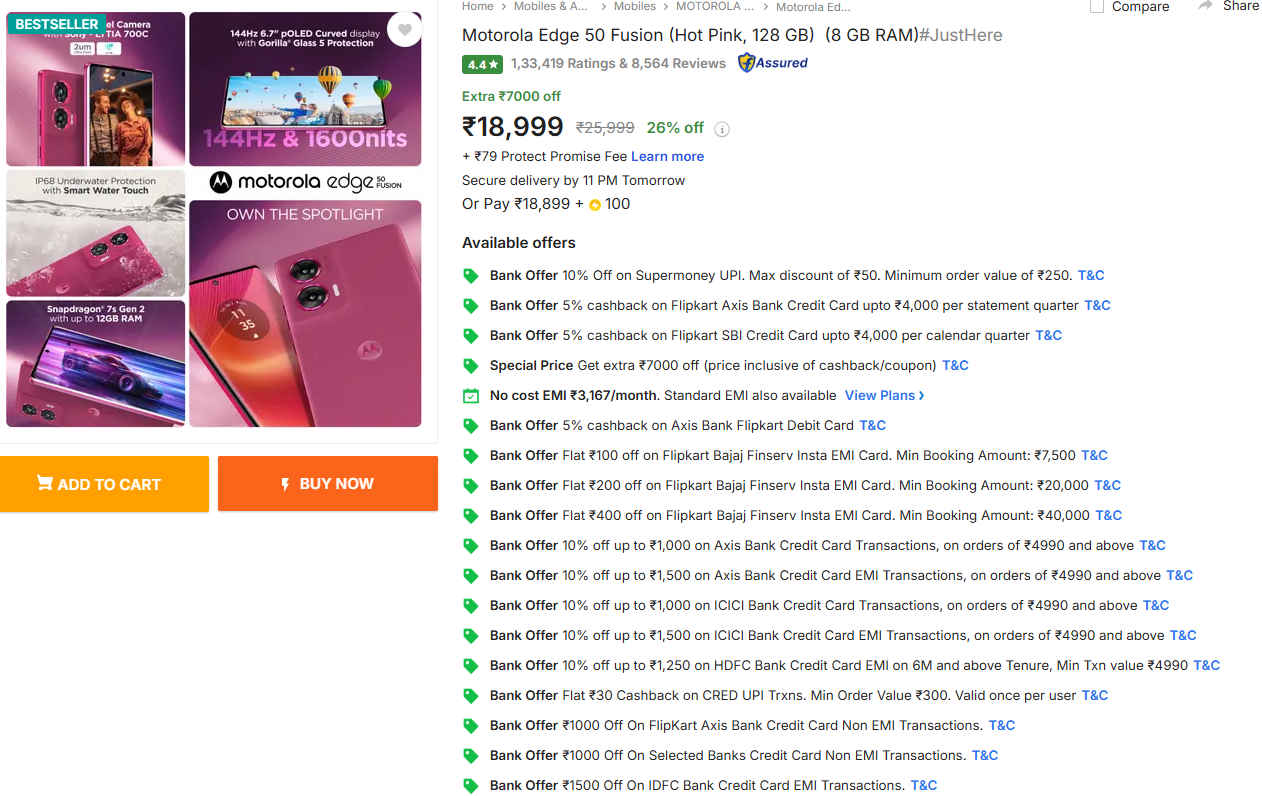The height and width of the screenshot is (796, 1262).
Task: Click the Special Price offer tag icon
Action: (471, 366)
